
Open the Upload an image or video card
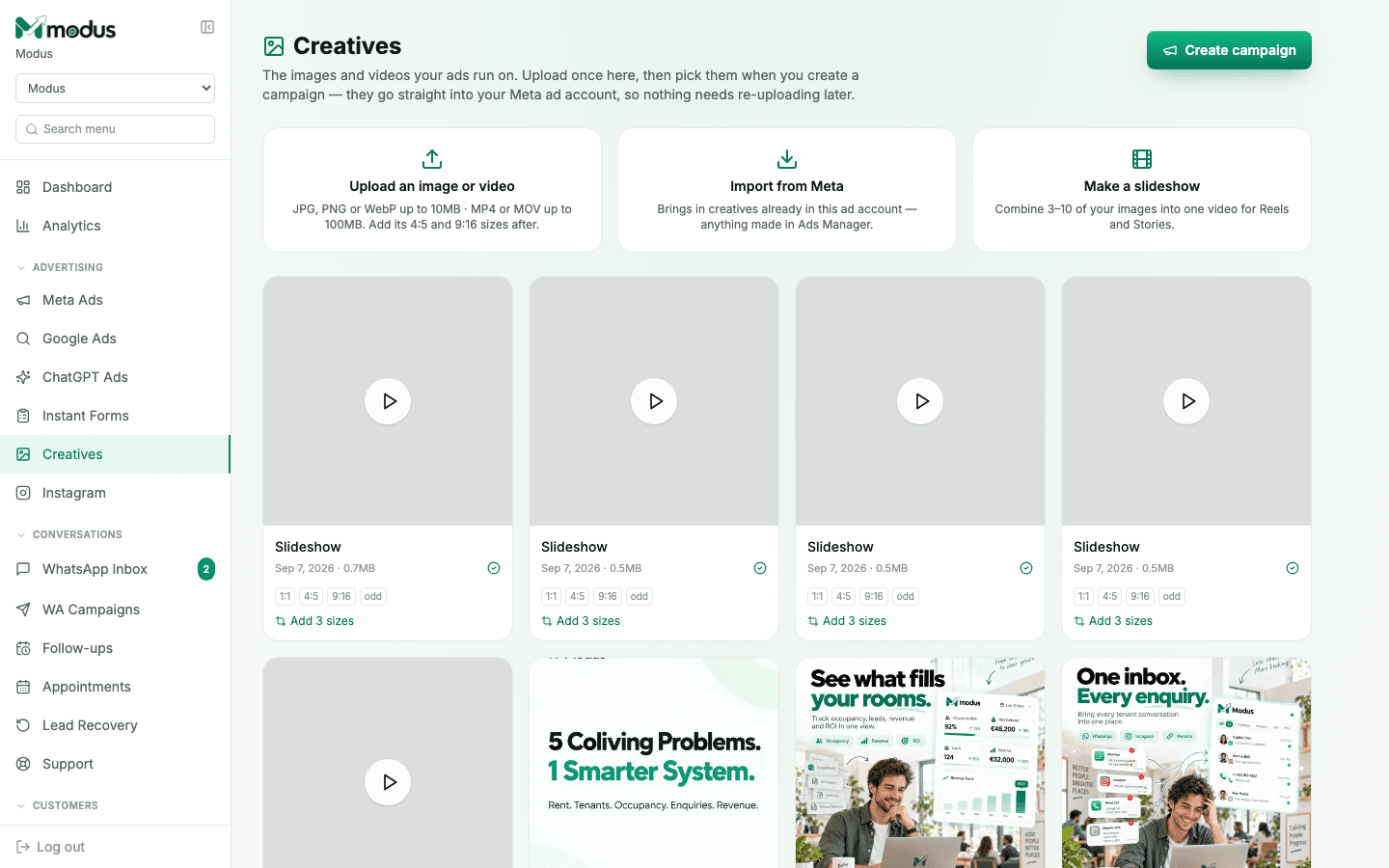(432, 190)
